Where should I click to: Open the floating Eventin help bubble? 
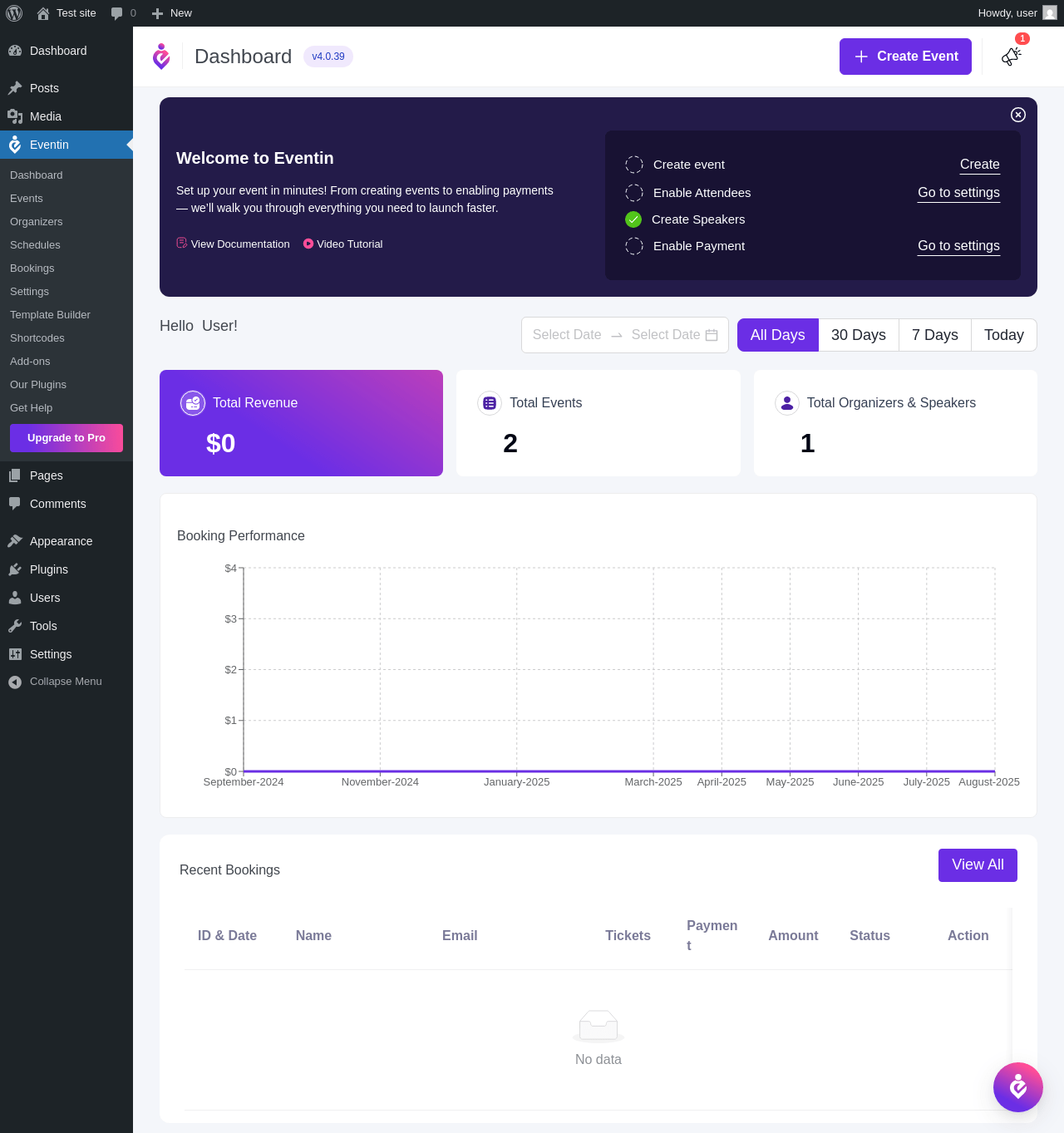point(1018,1087)
